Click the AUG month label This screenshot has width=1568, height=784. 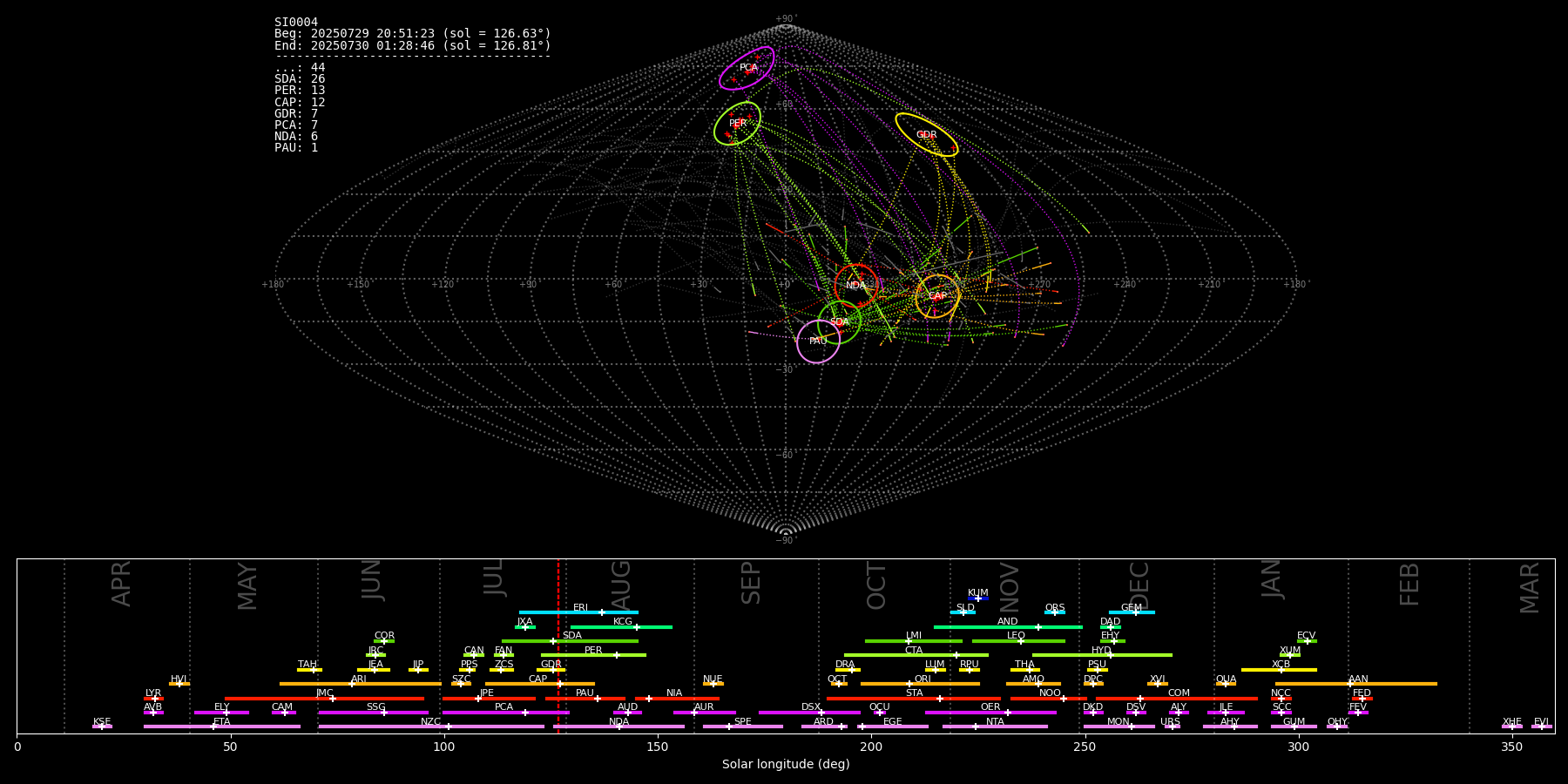621,585
